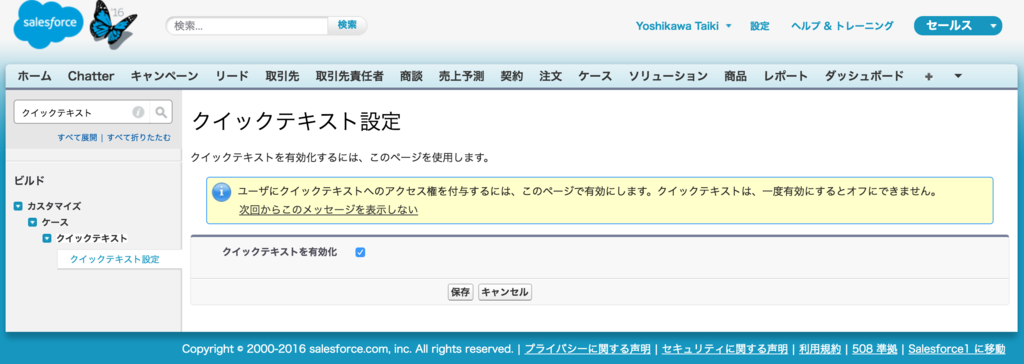Switch to the ケース tab
The width and height of the screenshot is (1024, 364).
595,76
